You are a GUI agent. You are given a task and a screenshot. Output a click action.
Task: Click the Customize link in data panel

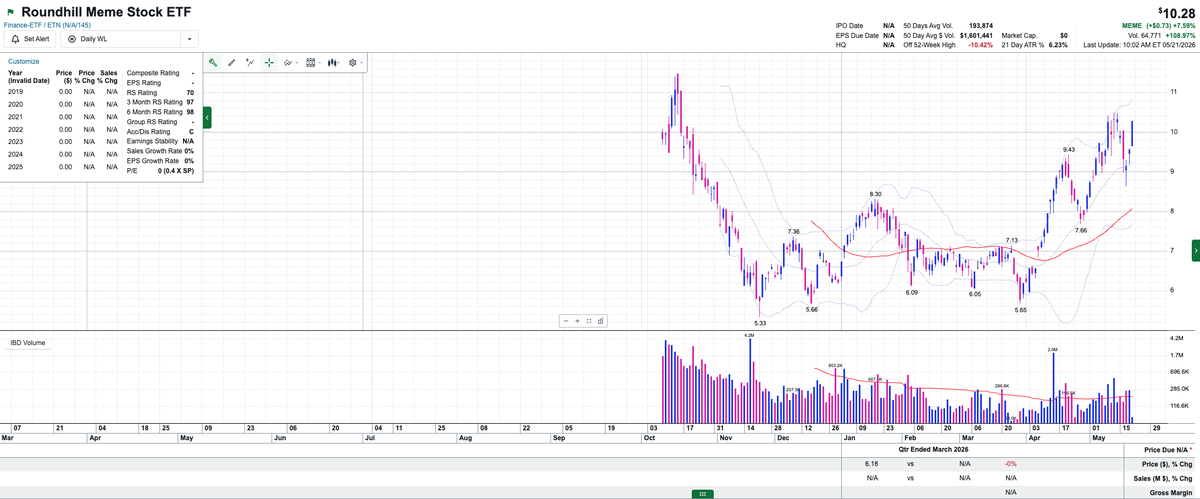23,61
